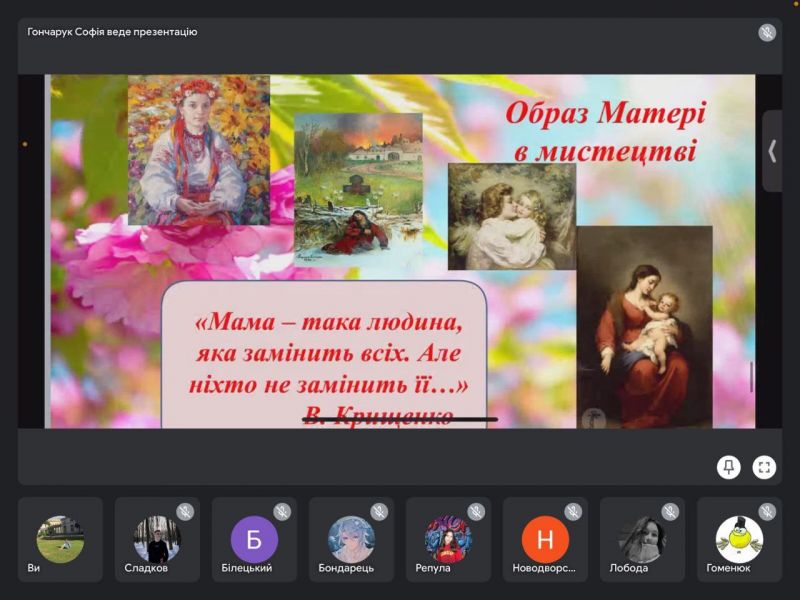800x600 pixels.
Task: Click the painting of mother kissing child
Action: coord(512,216)
